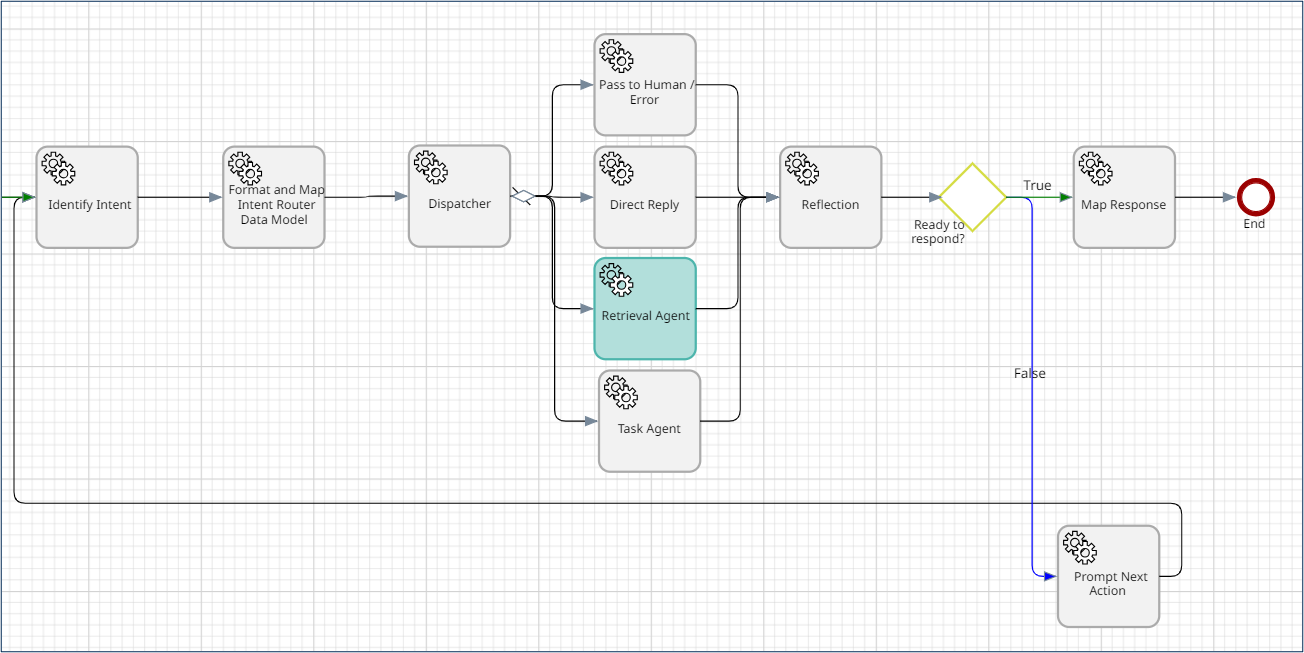Click the Ready to respond? gateway label
Screen dimensions: 1304x653
point(938,232)
